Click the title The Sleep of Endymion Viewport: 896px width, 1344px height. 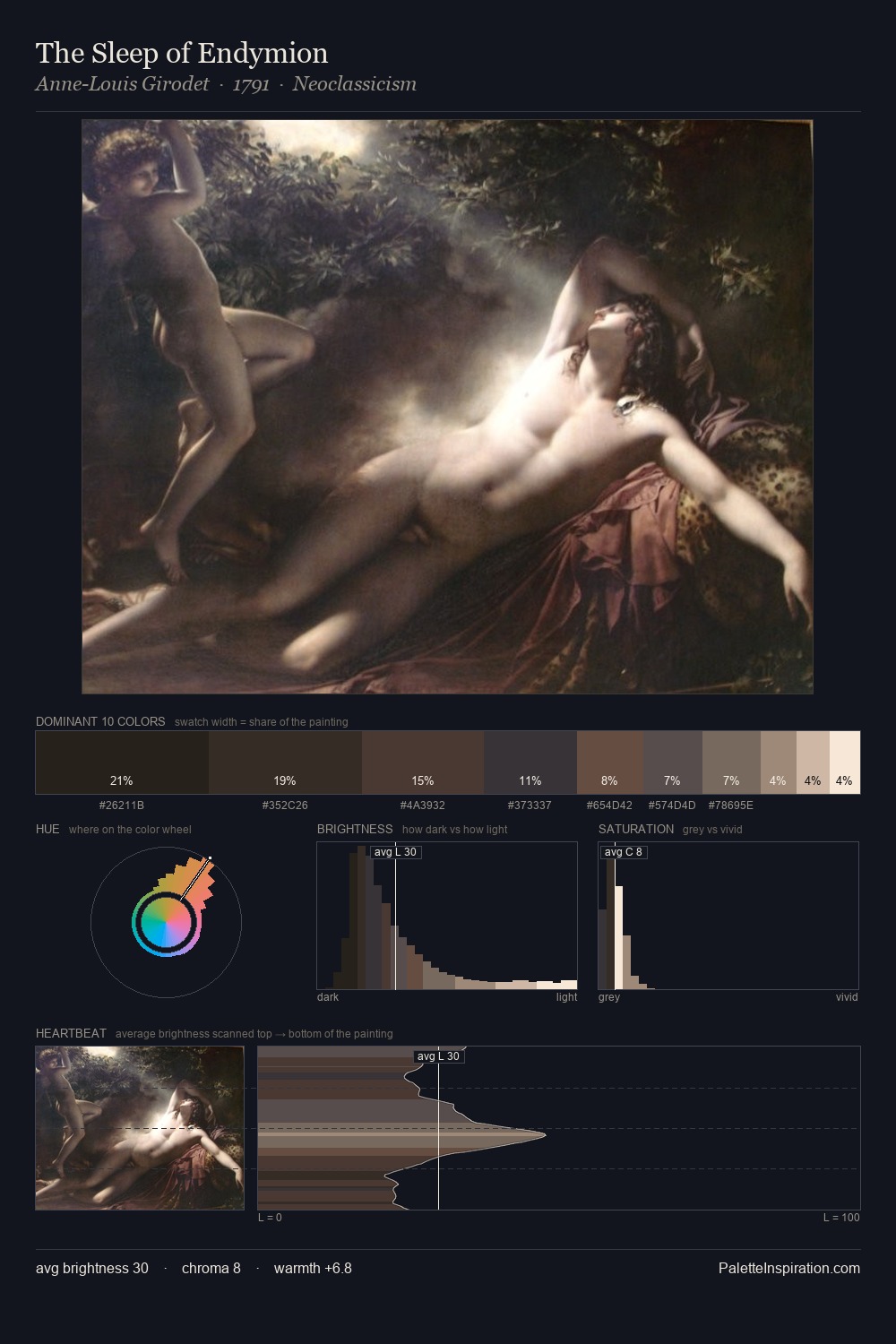pos(182,53)
